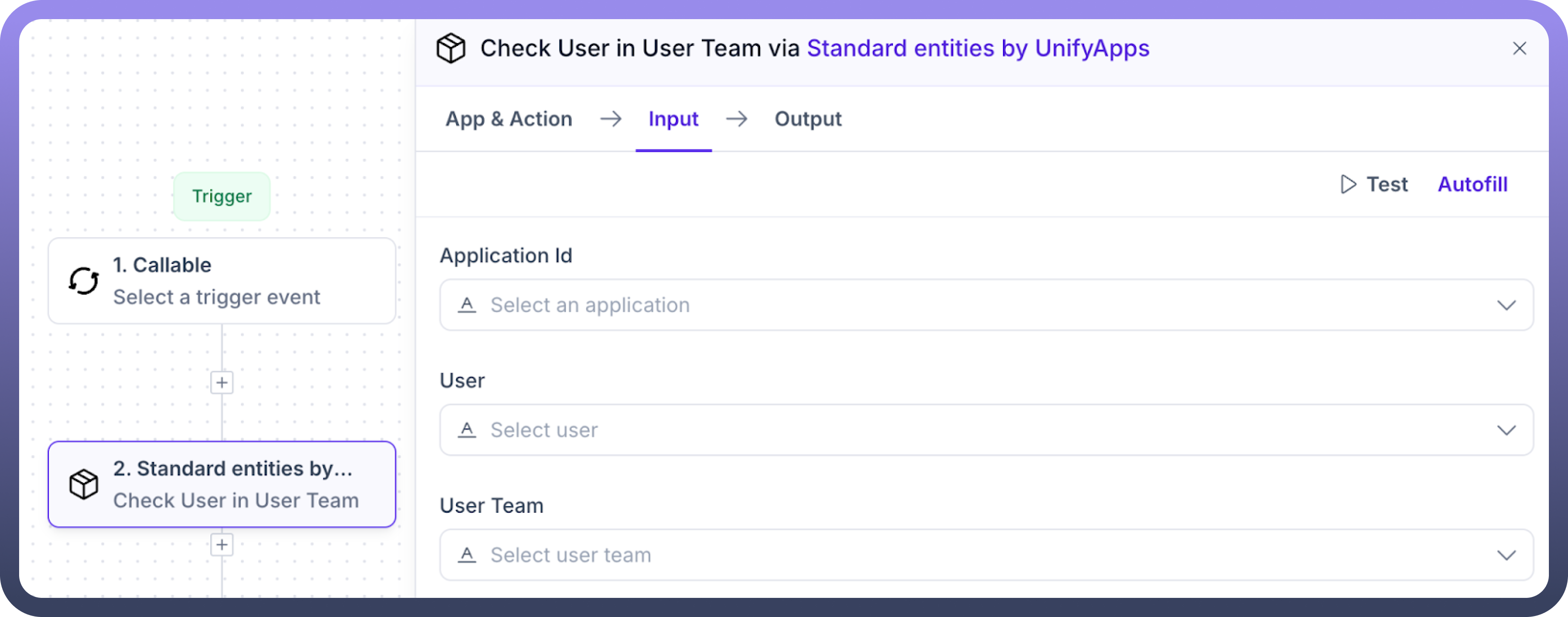Viewport: 1568px width, 617px height.
Task: Click the text-type icon in the User Team field
Action: (x=467, y=555)
